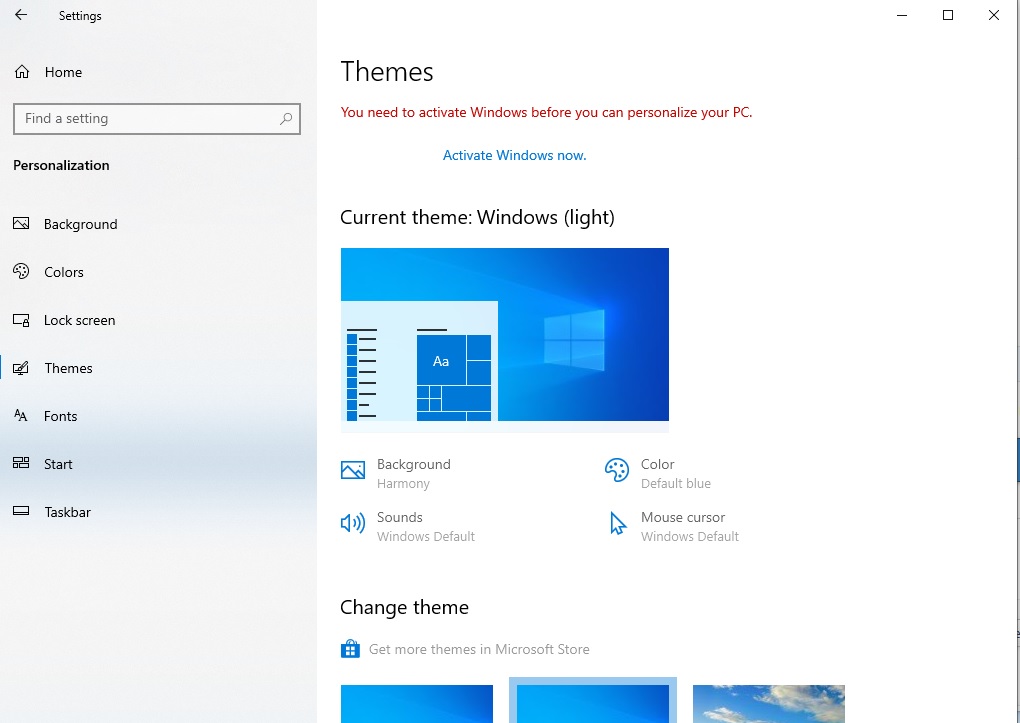This screenshot has width=1020, height=723.
Task: Click the Sounds speaker icon
Action: point(353,523)
